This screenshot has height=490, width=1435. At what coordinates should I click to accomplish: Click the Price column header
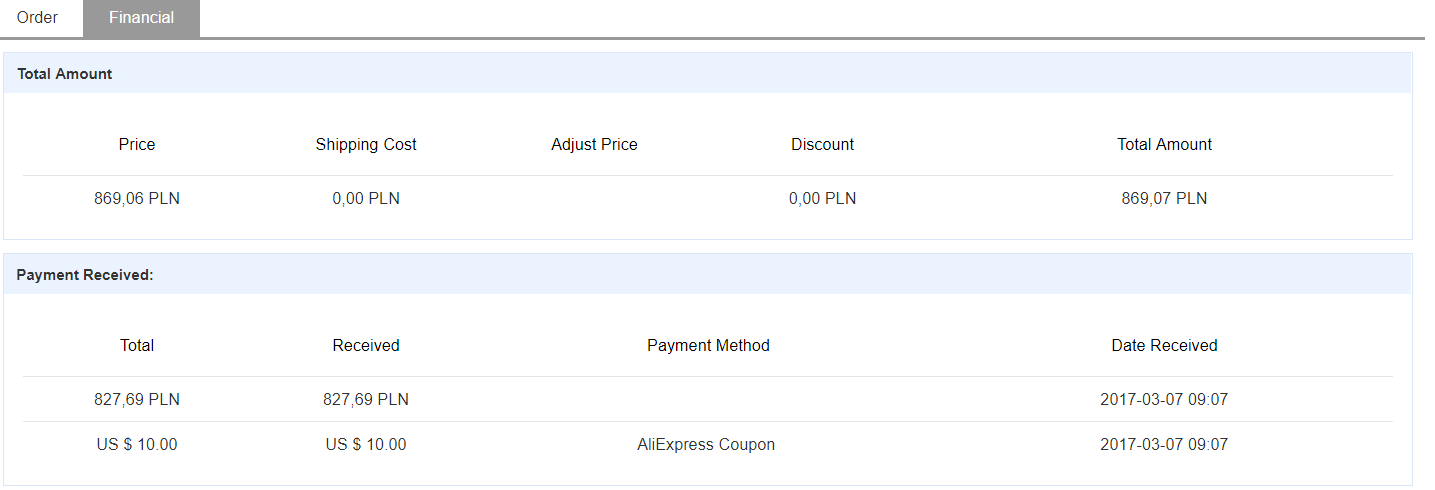pos(137,144)
